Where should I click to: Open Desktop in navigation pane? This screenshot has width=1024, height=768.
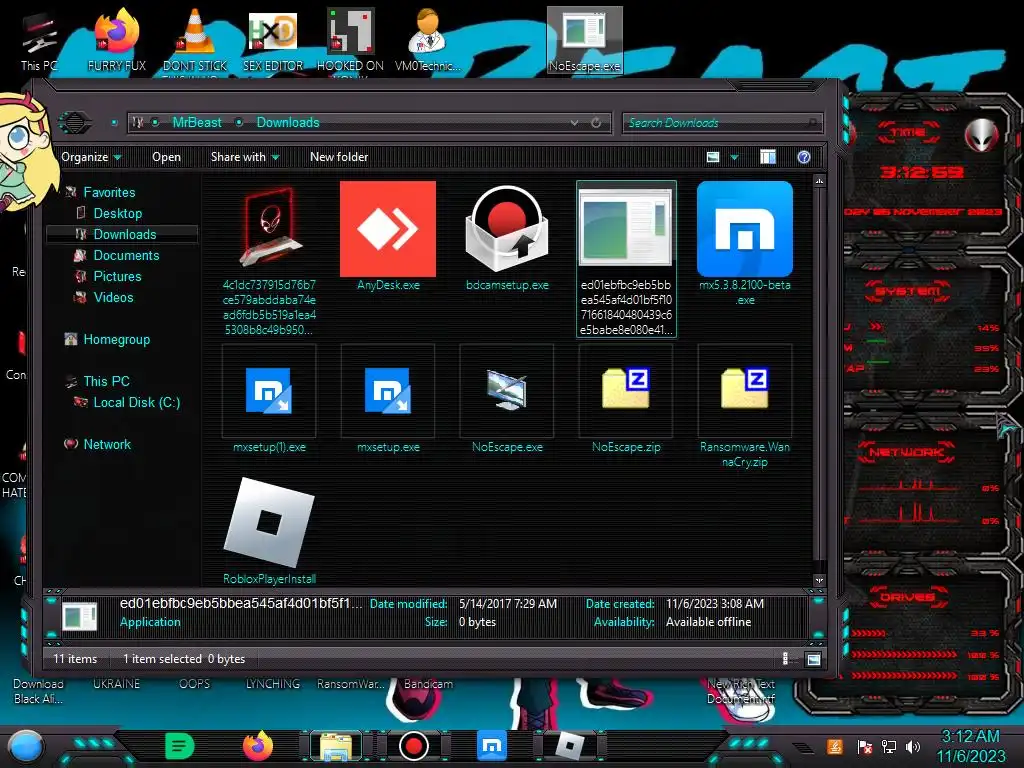[118, 214]
